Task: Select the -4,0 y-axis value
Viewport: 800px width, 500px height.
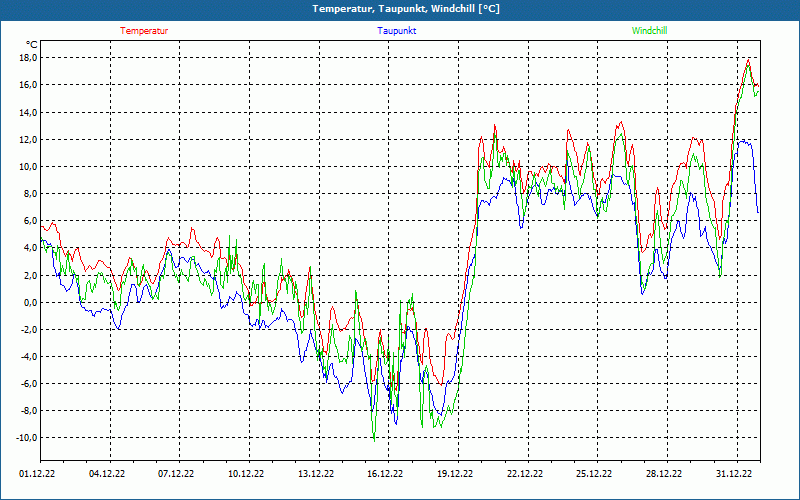Action: pos(28,356)
